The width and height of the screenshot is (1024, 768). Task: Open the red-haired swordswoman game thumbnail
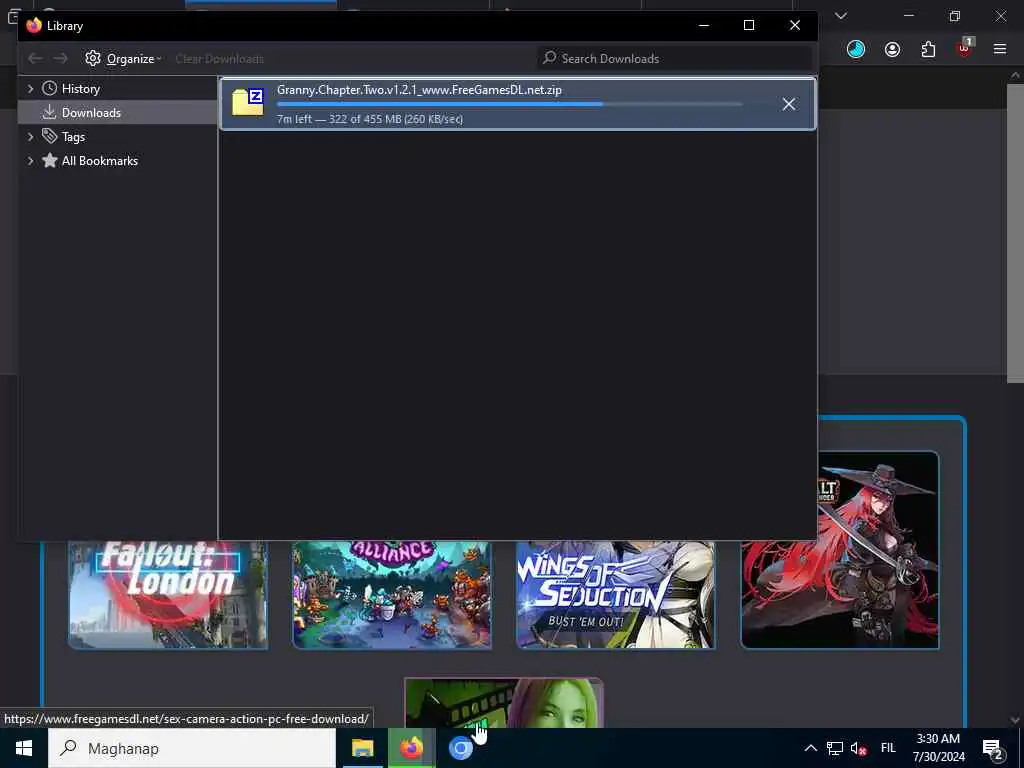(x=840, y=550)
